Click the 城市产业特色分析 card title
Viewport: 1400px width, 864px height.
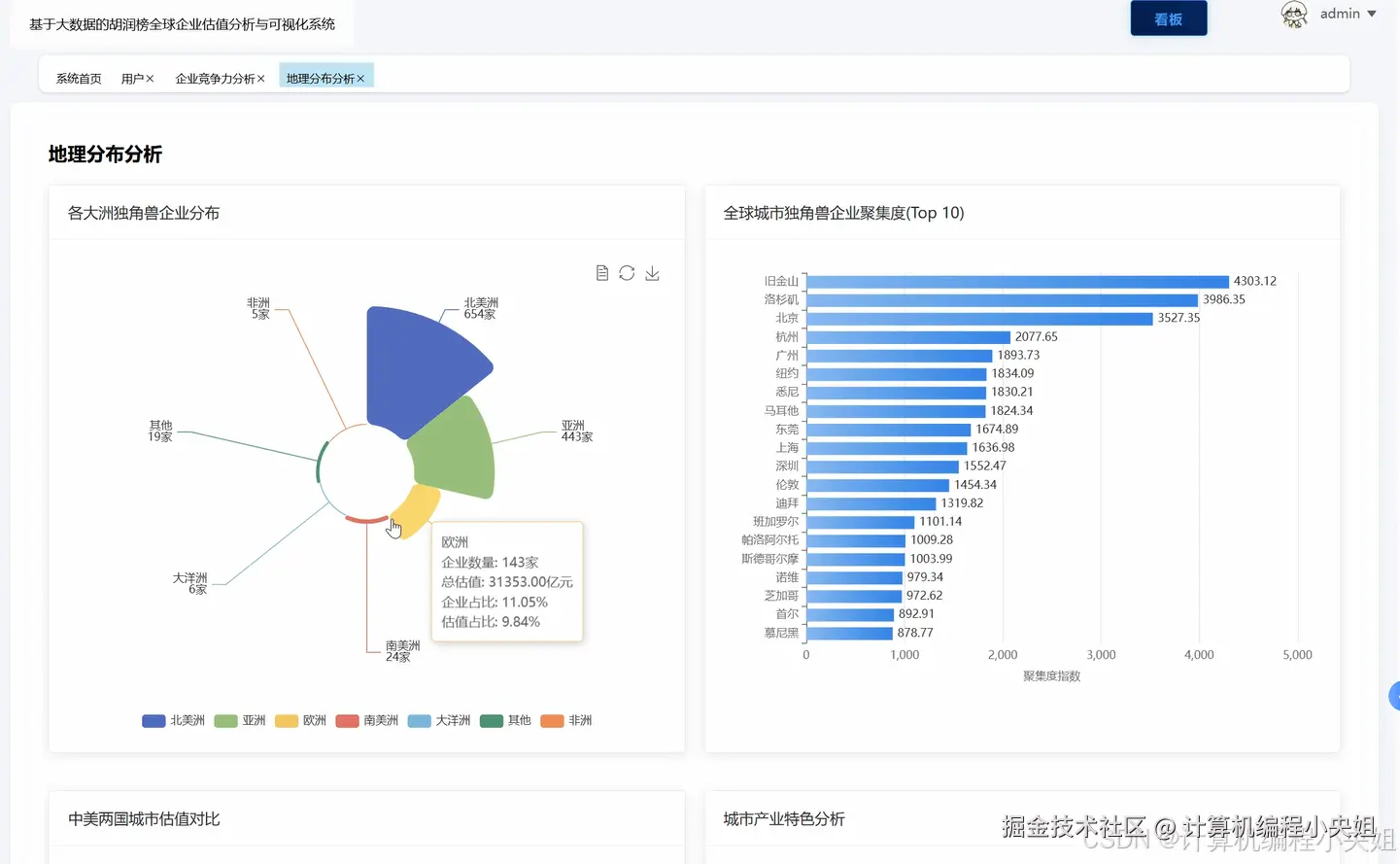[x=784, y=819]
